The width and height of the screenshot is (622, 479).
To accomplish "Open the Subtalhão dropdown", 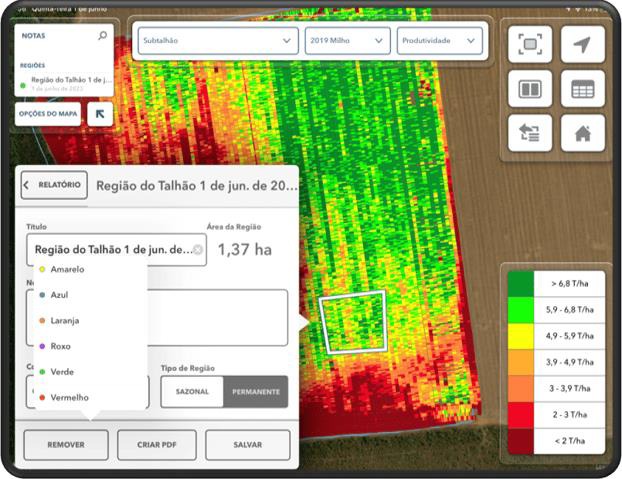I will click(216, 41).
